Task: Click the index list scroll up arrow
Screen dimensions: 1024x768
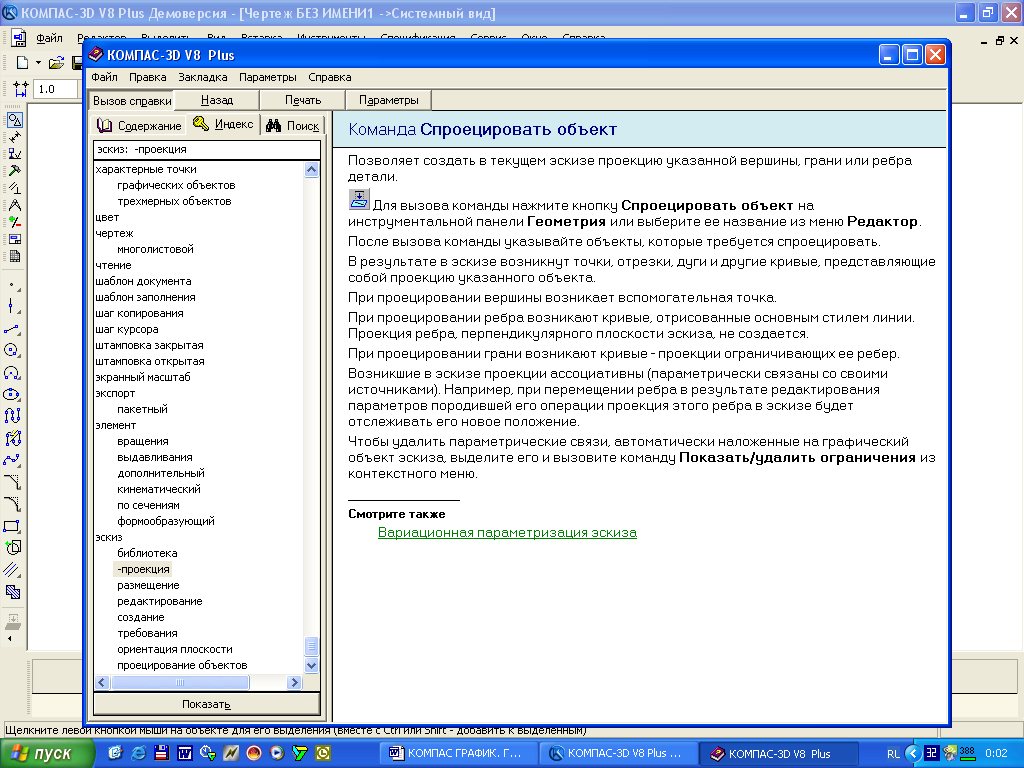Action: [312, 170]
